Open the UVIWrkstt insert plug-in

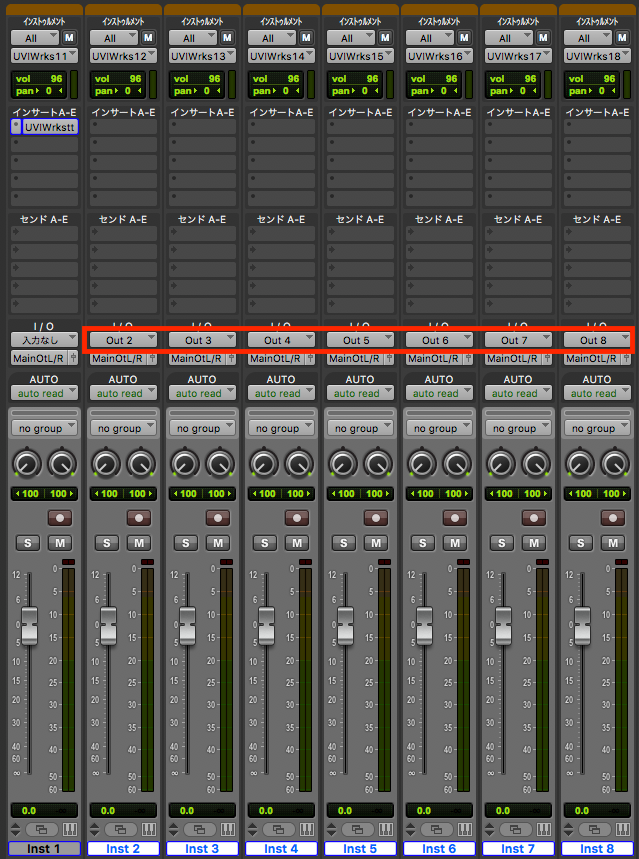pyautogui.click(x=50, y=127)
